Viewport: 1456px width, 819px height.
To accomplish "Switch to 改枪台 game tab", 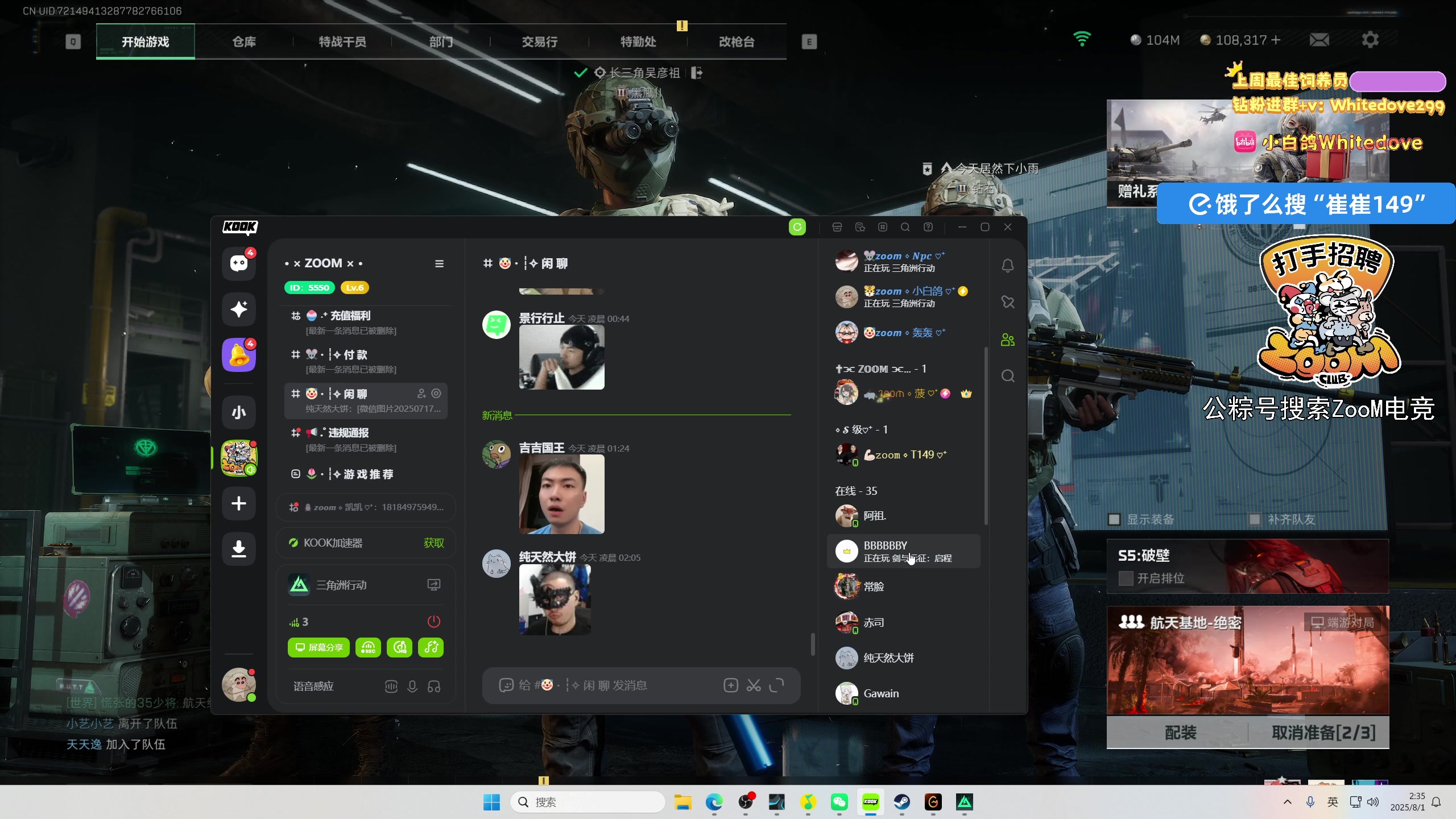I will 737,42.
